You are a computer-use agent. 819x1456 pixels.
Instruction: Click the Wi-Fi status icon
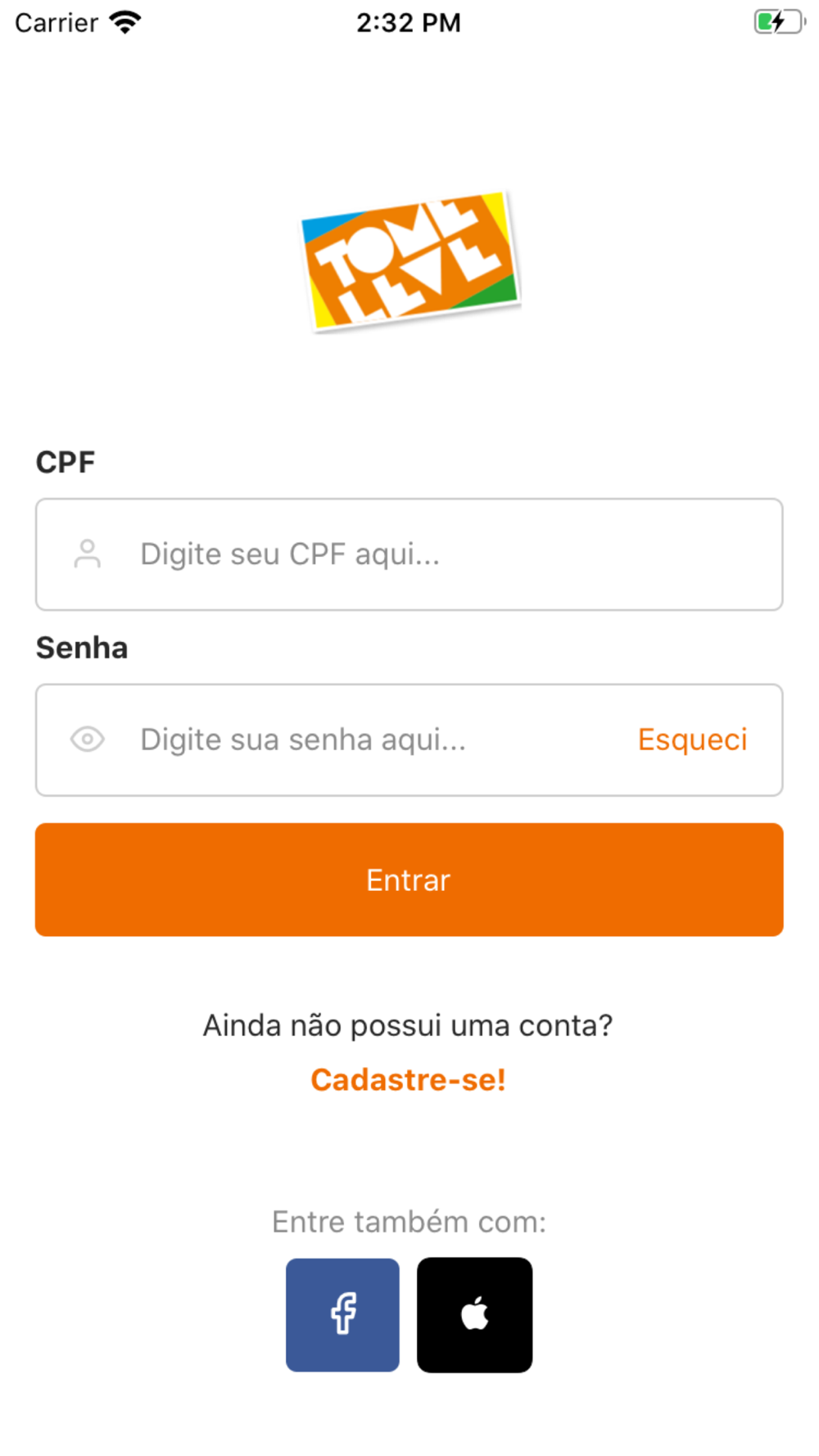[125, 22]
